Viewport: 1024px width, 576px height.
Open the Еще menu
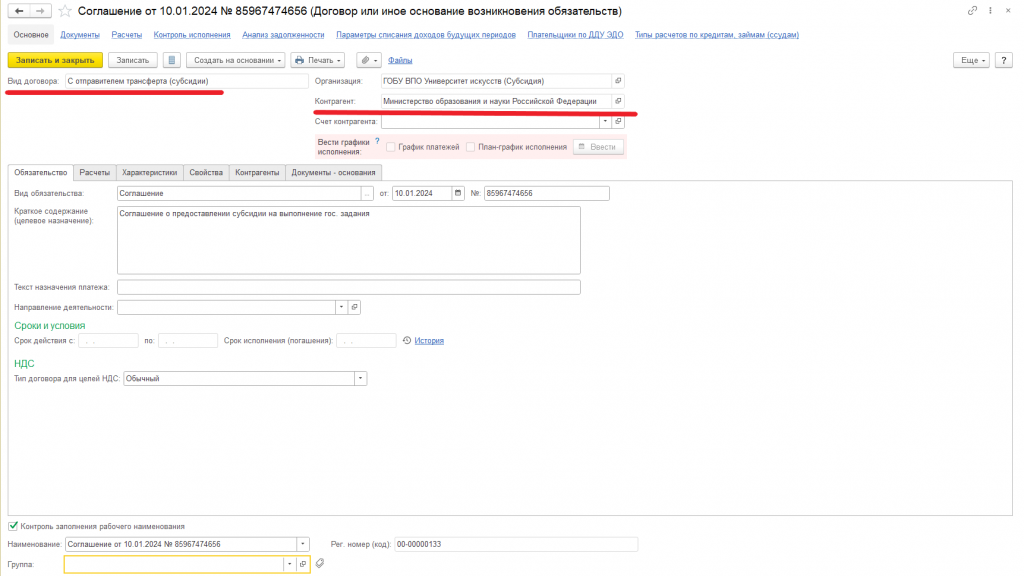click(x=972, y=60)
